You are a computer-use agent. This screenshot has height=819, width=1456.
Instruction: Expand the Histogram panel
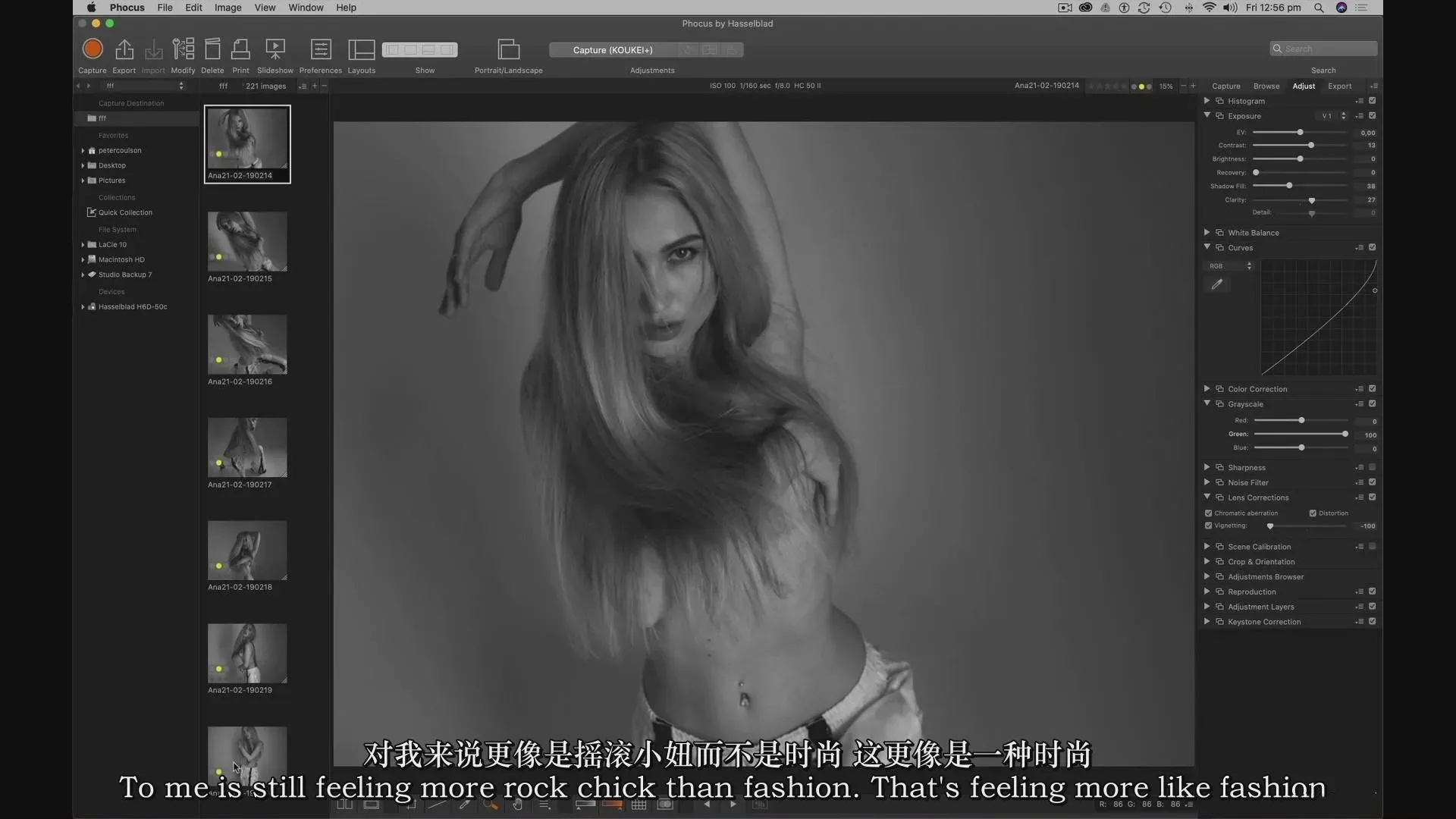click(x=1207, y=101)
